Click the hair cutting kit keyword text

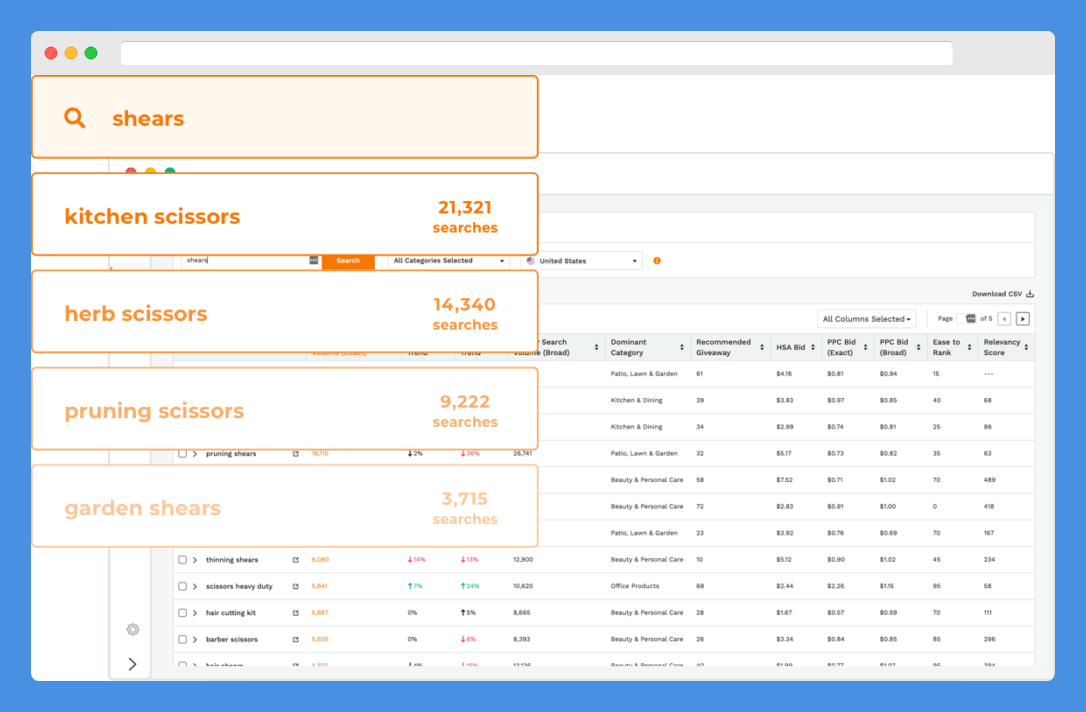[x=231, y=613]
